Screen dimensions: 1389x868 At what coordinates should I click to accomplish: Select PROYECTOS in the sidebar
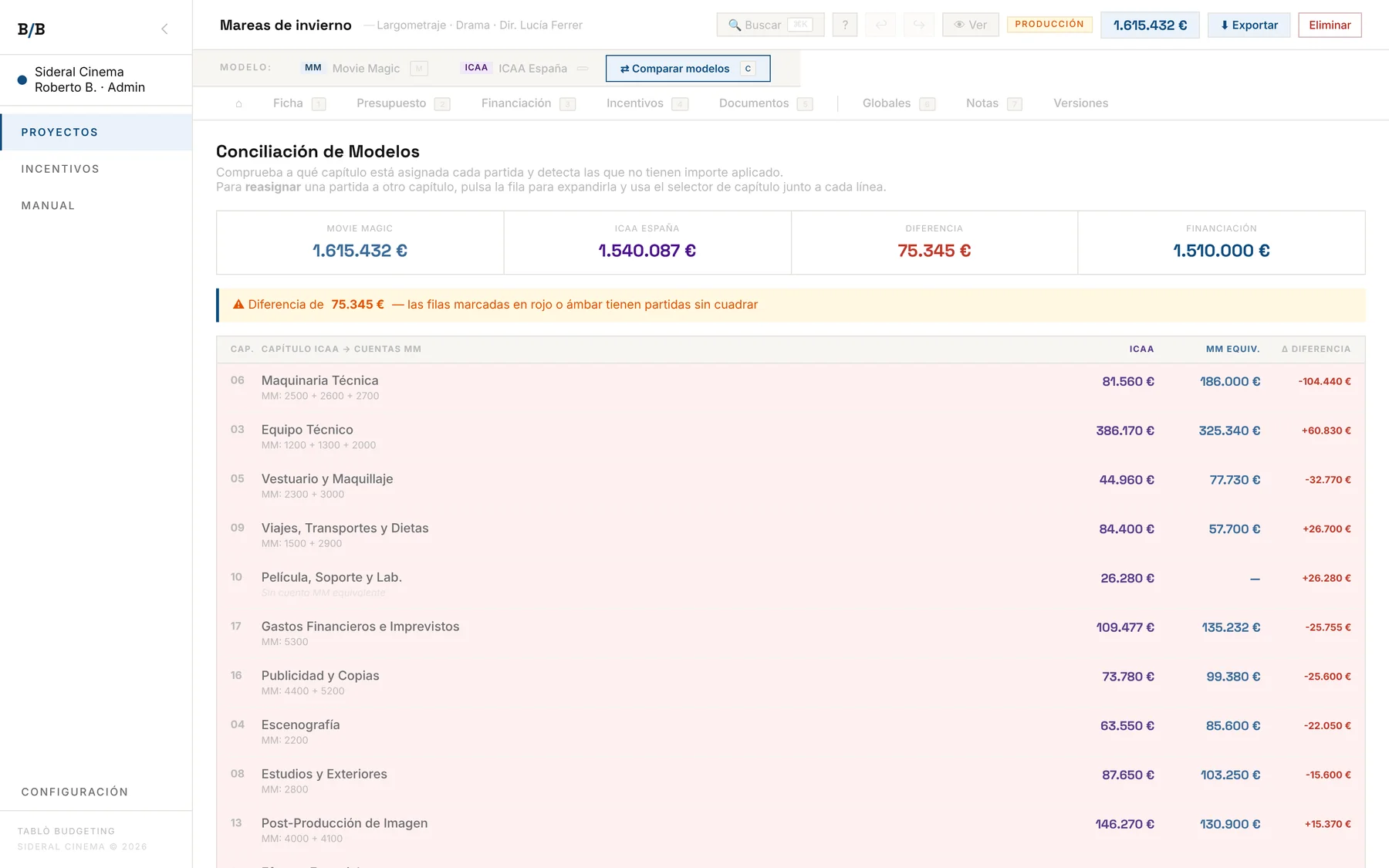tap(96, 132)
